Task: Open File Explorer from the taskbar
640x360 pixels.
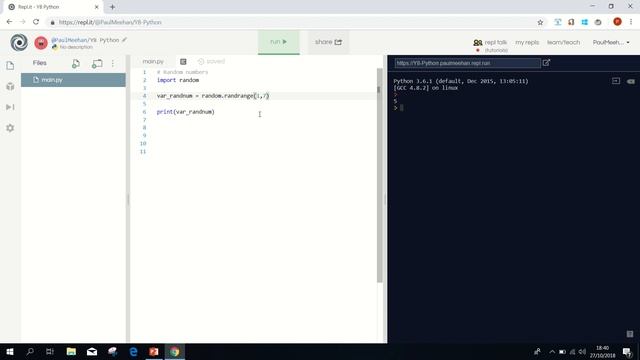Action: 71,351
